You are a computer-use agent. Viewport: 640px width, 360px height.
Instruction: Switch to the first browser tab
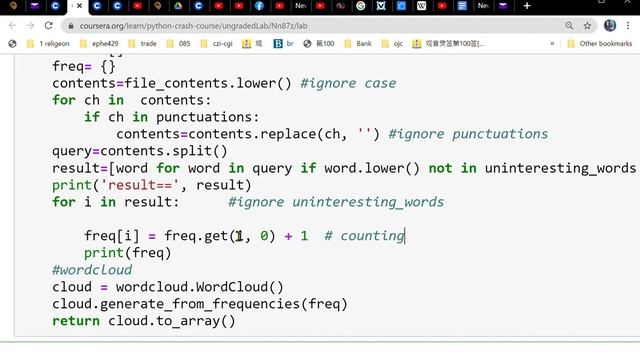[x=13, y=6]
